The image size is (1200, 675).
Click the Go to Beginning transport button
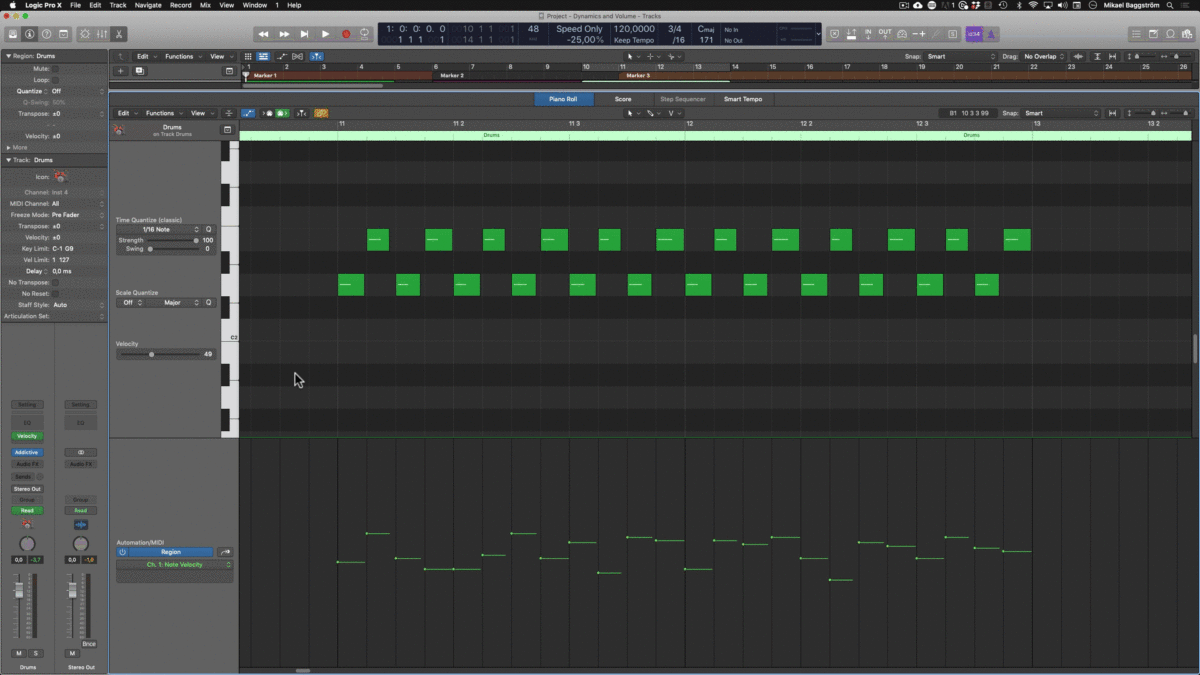pyautogui.click(x=305, y=34)
